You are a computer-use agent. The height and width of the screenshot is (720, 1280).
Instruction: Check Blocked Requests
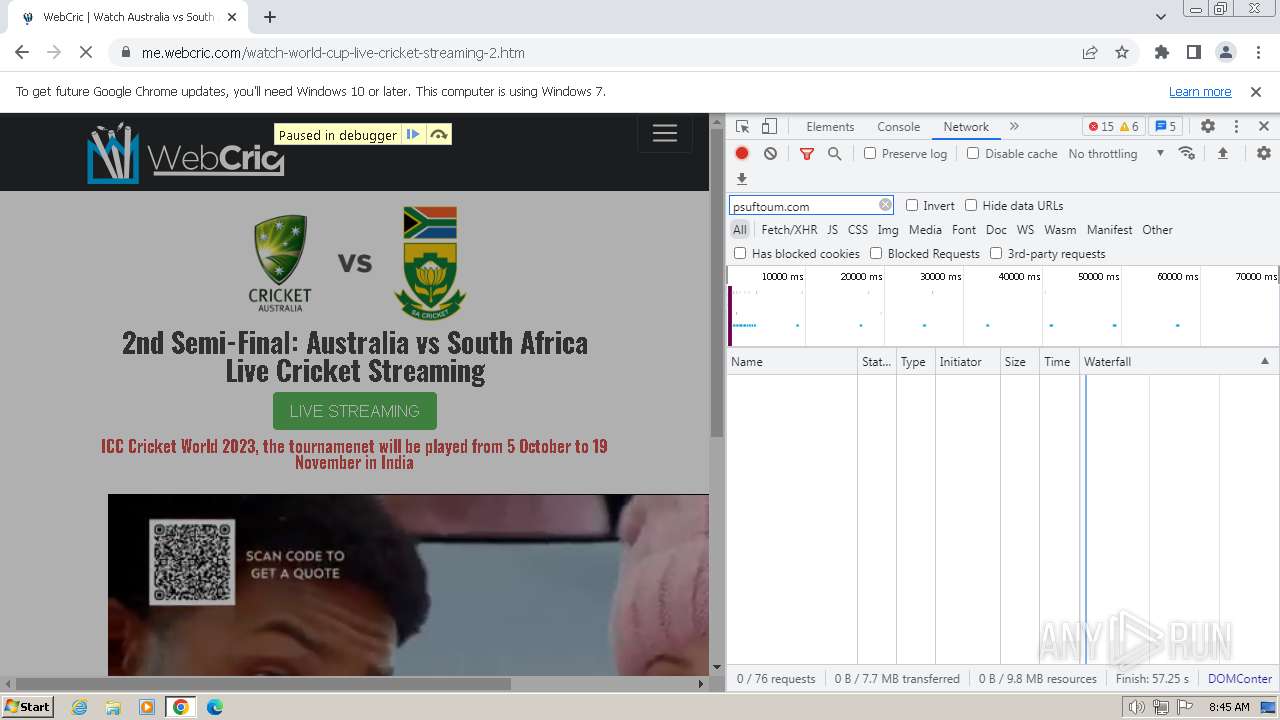click(876, 253)
